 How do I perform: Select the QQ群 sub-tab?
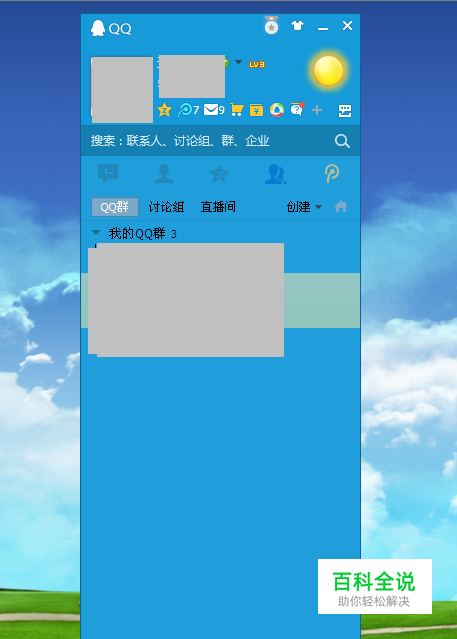pos(115,207)
